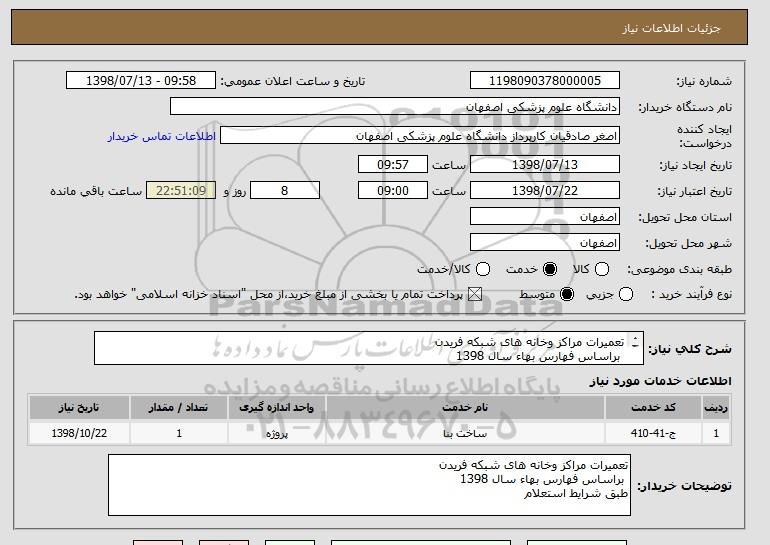Click the ساعت باقی مانده label
Image resolution: width=770 pixels, height=545 pixels.
96,191
